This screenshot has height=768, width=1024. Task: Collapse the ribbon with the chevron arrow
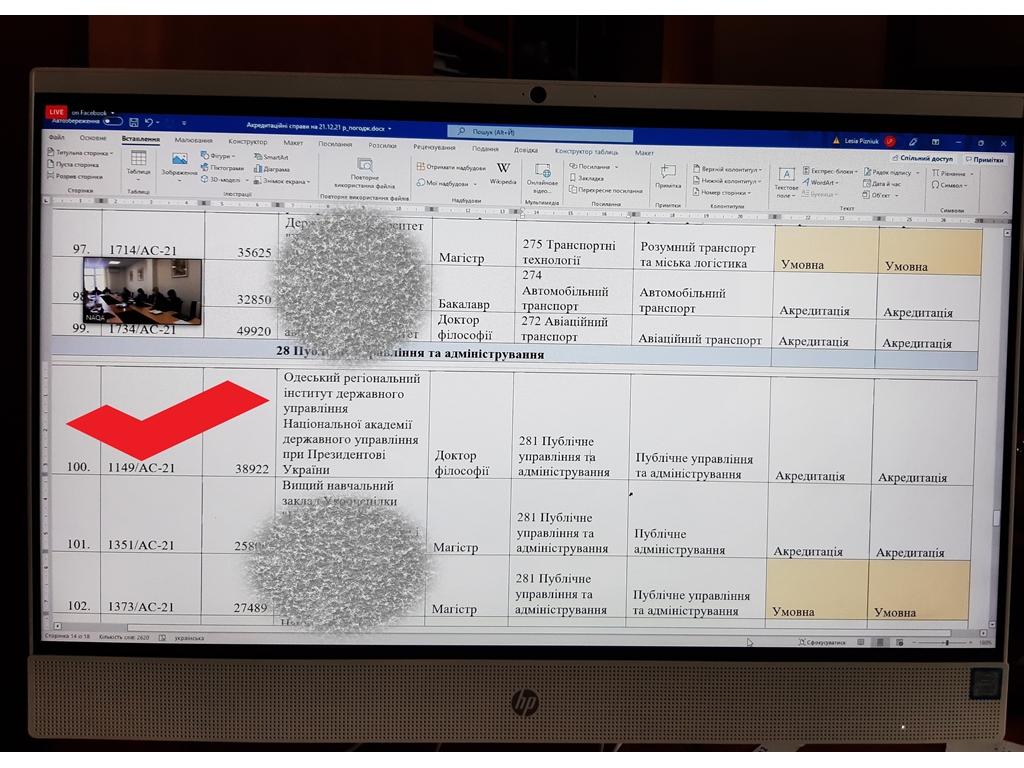point(1005,213)
